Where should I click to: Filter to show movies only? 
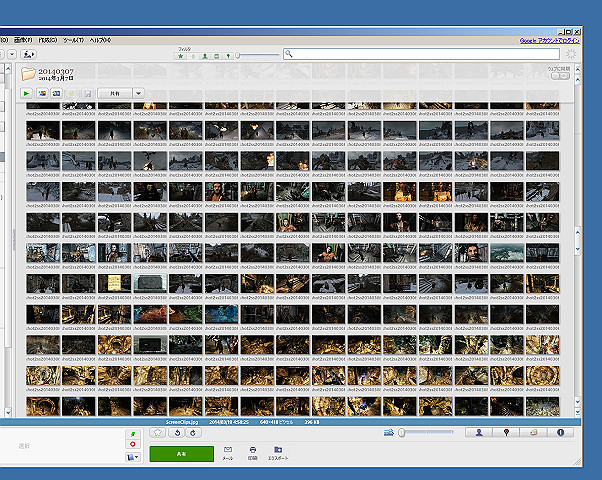tap(217, 56)
